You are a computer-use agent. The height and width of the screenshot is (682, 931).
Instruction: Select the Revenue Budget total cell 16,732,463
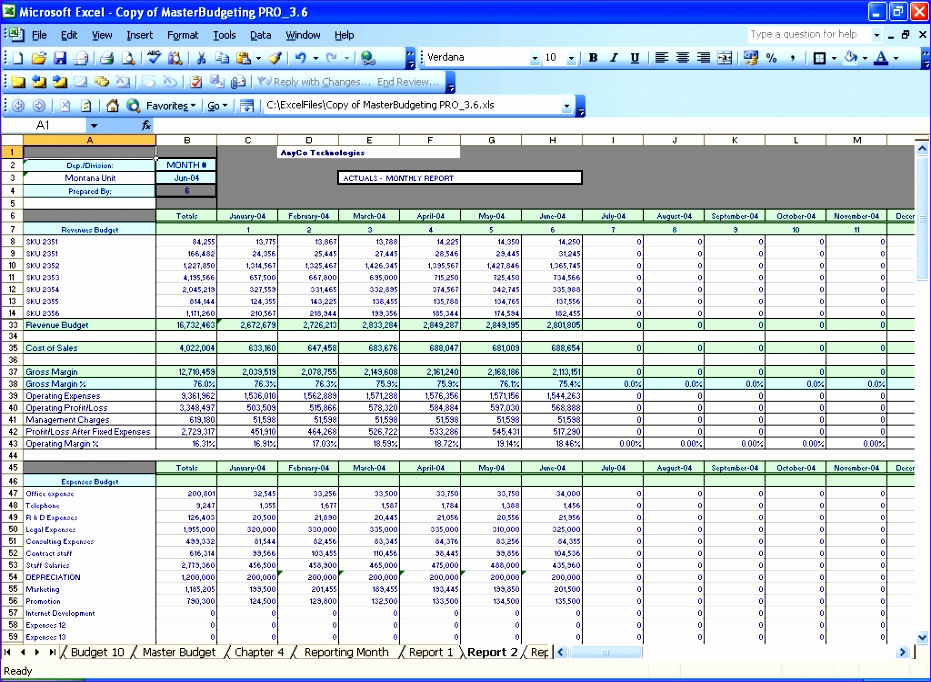point(186,325)
